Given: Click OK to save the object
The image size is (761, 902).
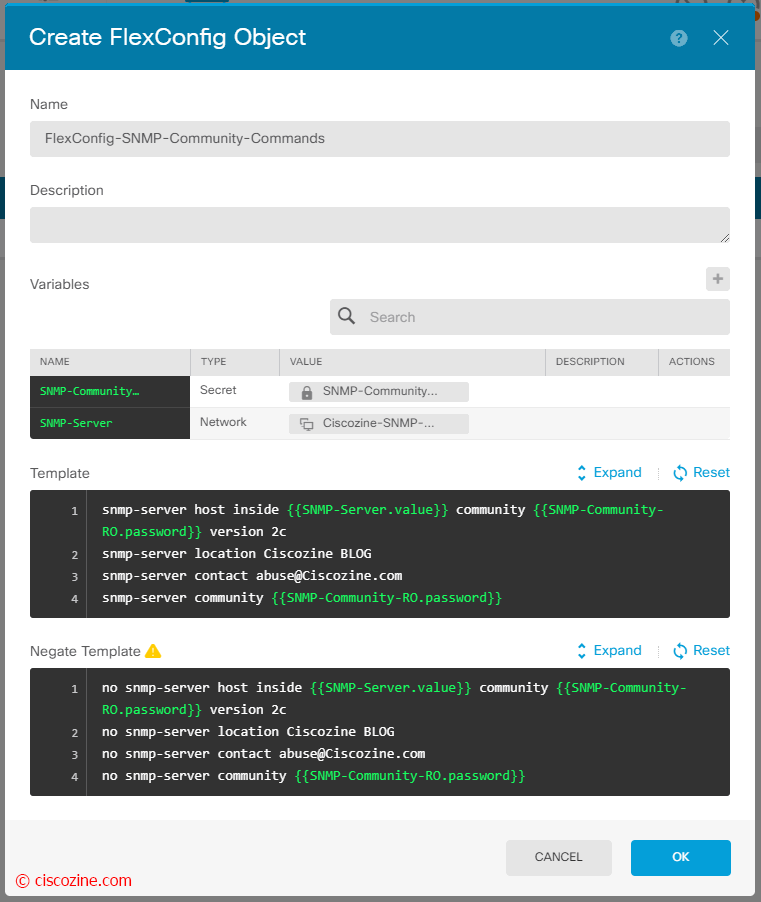Looking at the screenshot, I should [680, 858].
